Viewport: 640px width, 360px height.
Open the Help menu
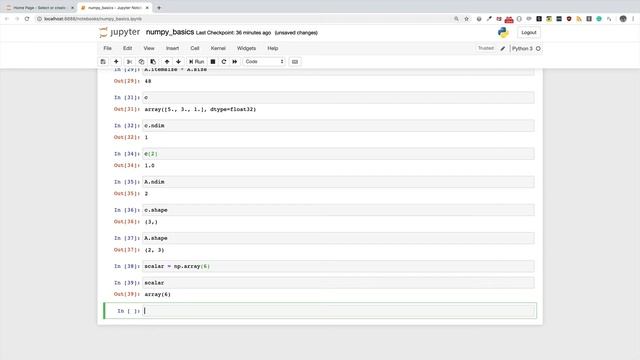273,48
